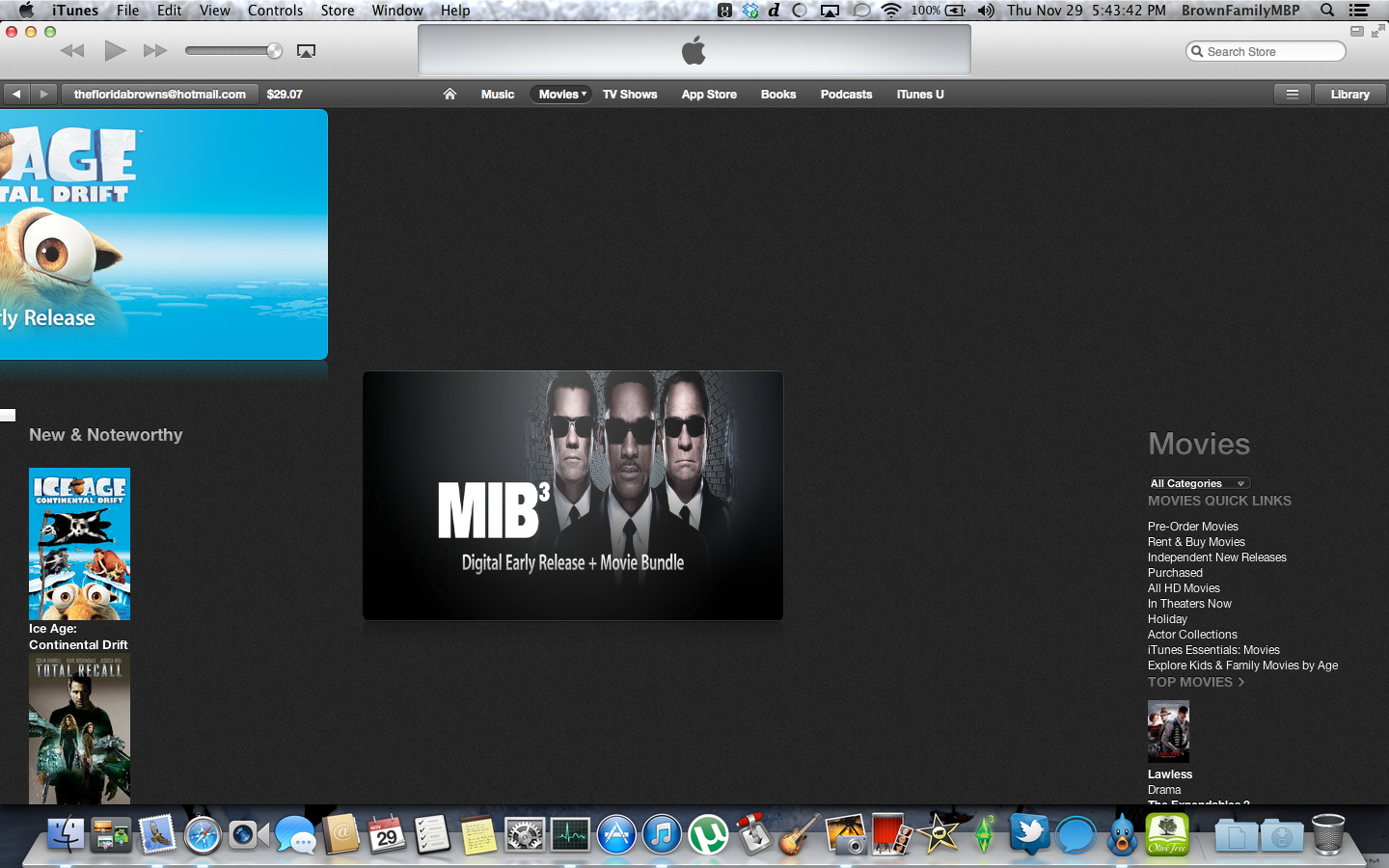Click the Wi-Fi status icon

point(891,11)
